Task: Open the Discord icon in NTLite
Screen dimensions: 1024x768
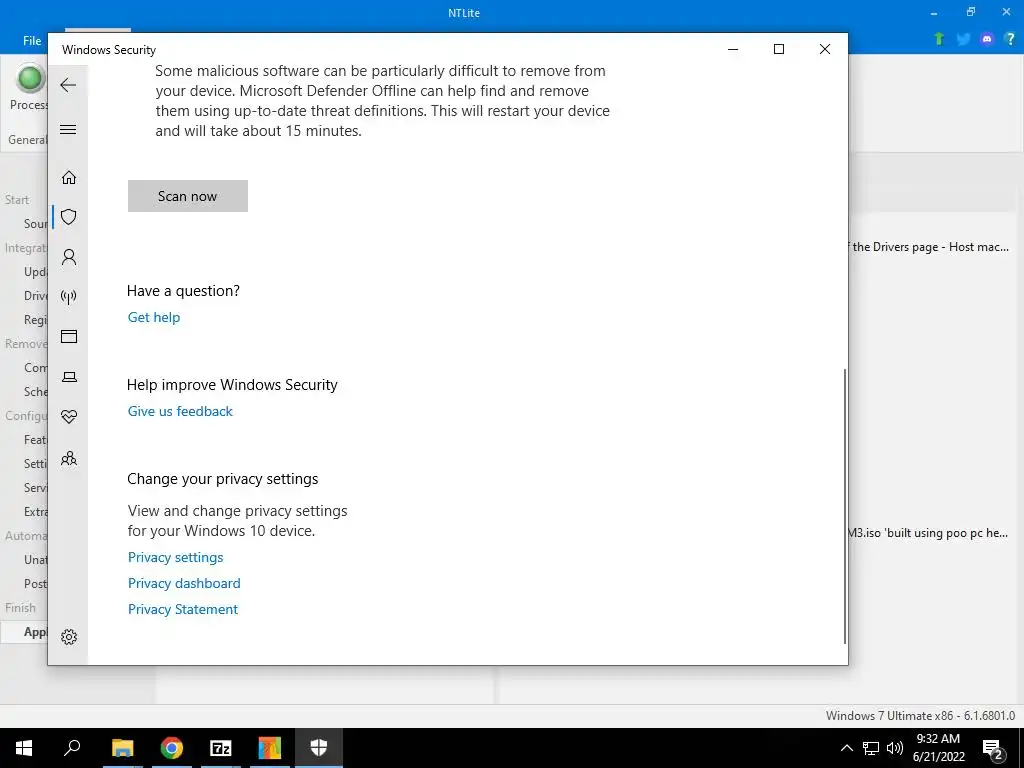Action: point(987,39)
